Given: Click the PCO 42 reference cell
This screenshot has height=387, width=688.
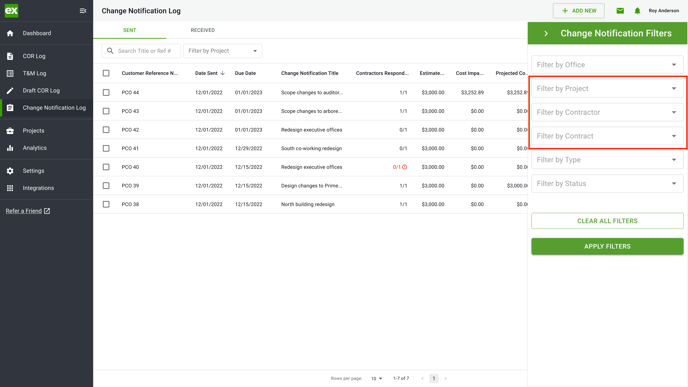Looking at the screenshot, I should (x=130, y=130).
